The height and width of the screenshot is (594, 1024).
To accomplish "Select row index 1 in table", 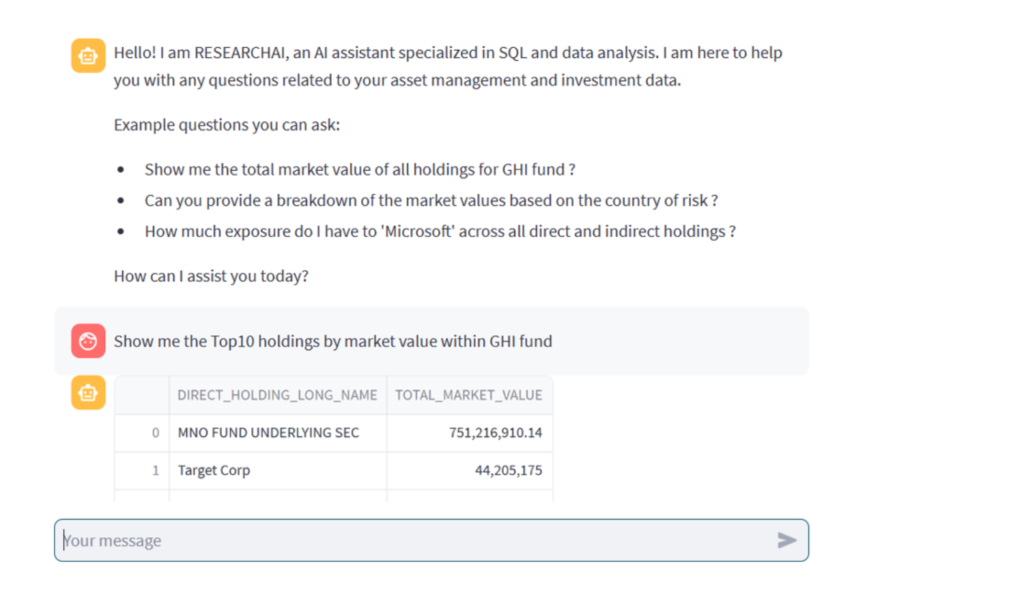I will 142,471.
